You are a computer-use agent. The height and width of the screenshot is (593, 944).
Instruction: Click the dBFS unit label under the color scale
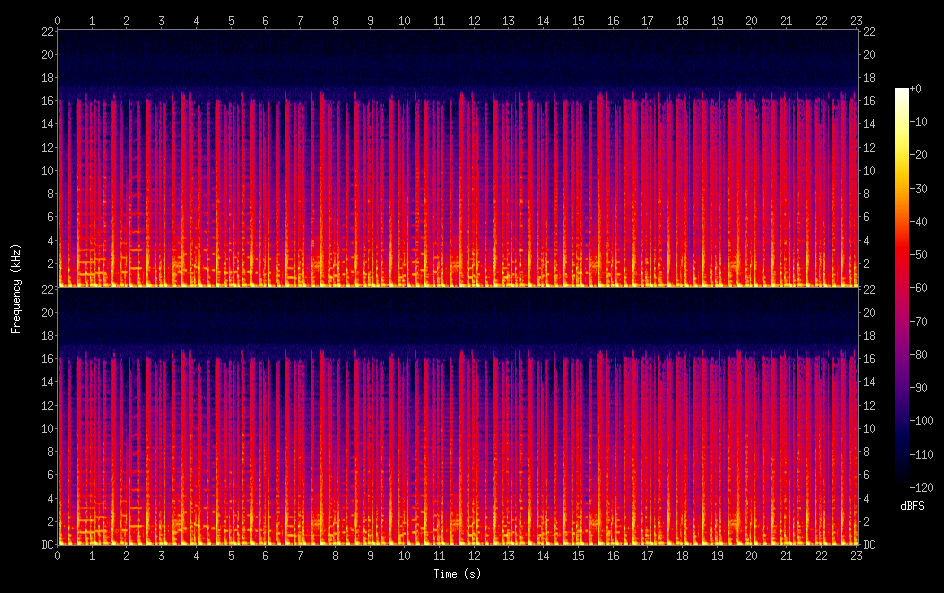point(912,506)
